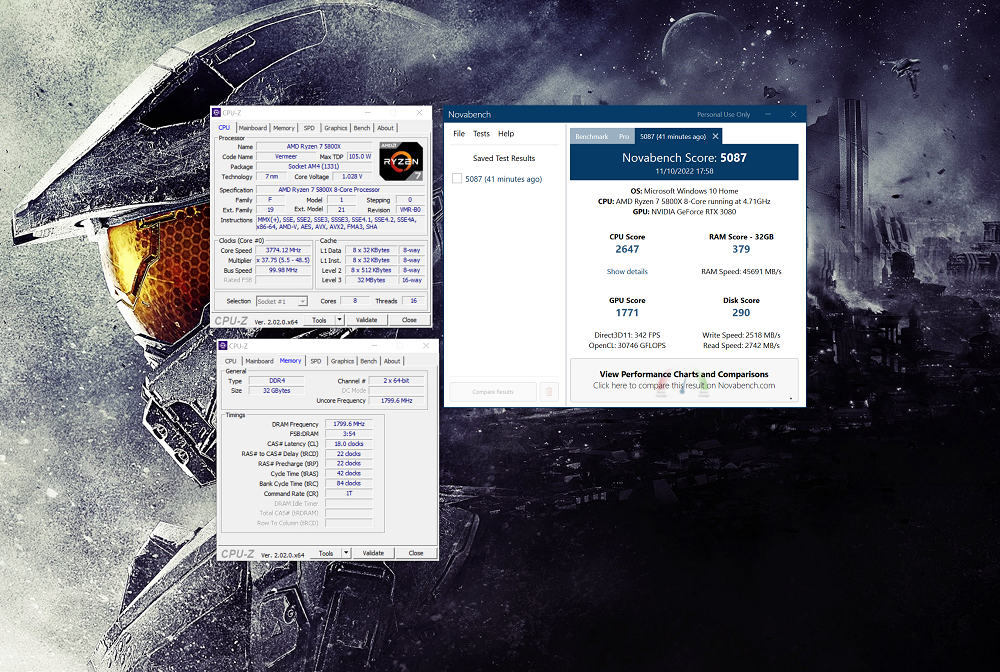Switch to the Benchmark tab in Novabench
This screenshot has height=672, width=1000.
(x=592, y=136)
